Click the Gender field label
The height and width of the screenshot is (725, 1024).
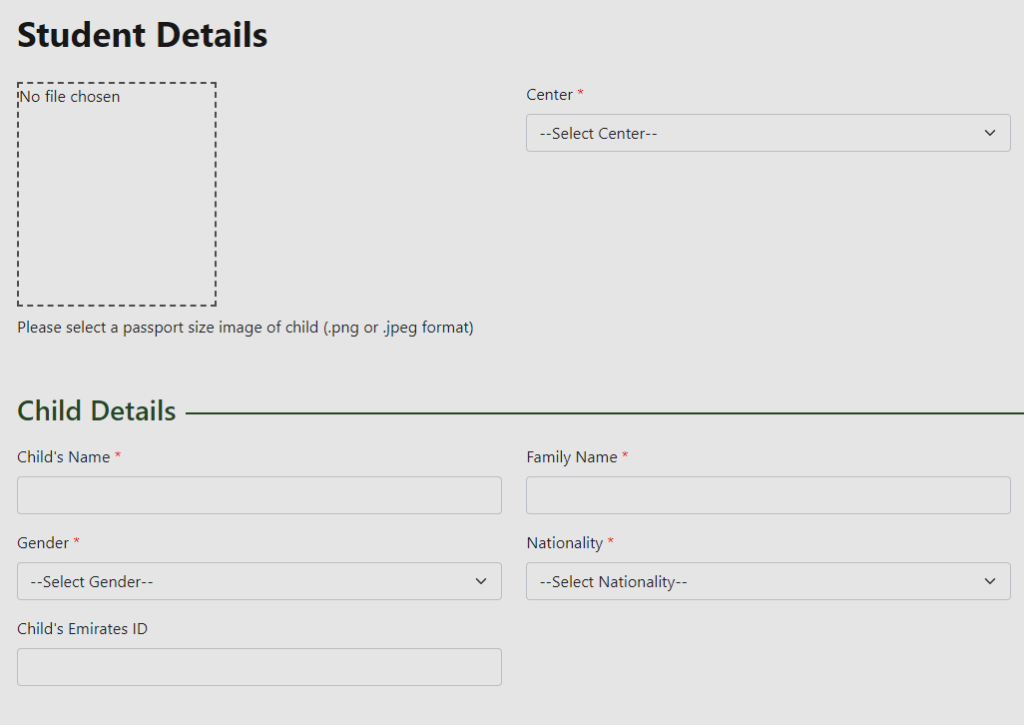click(43, 543)
